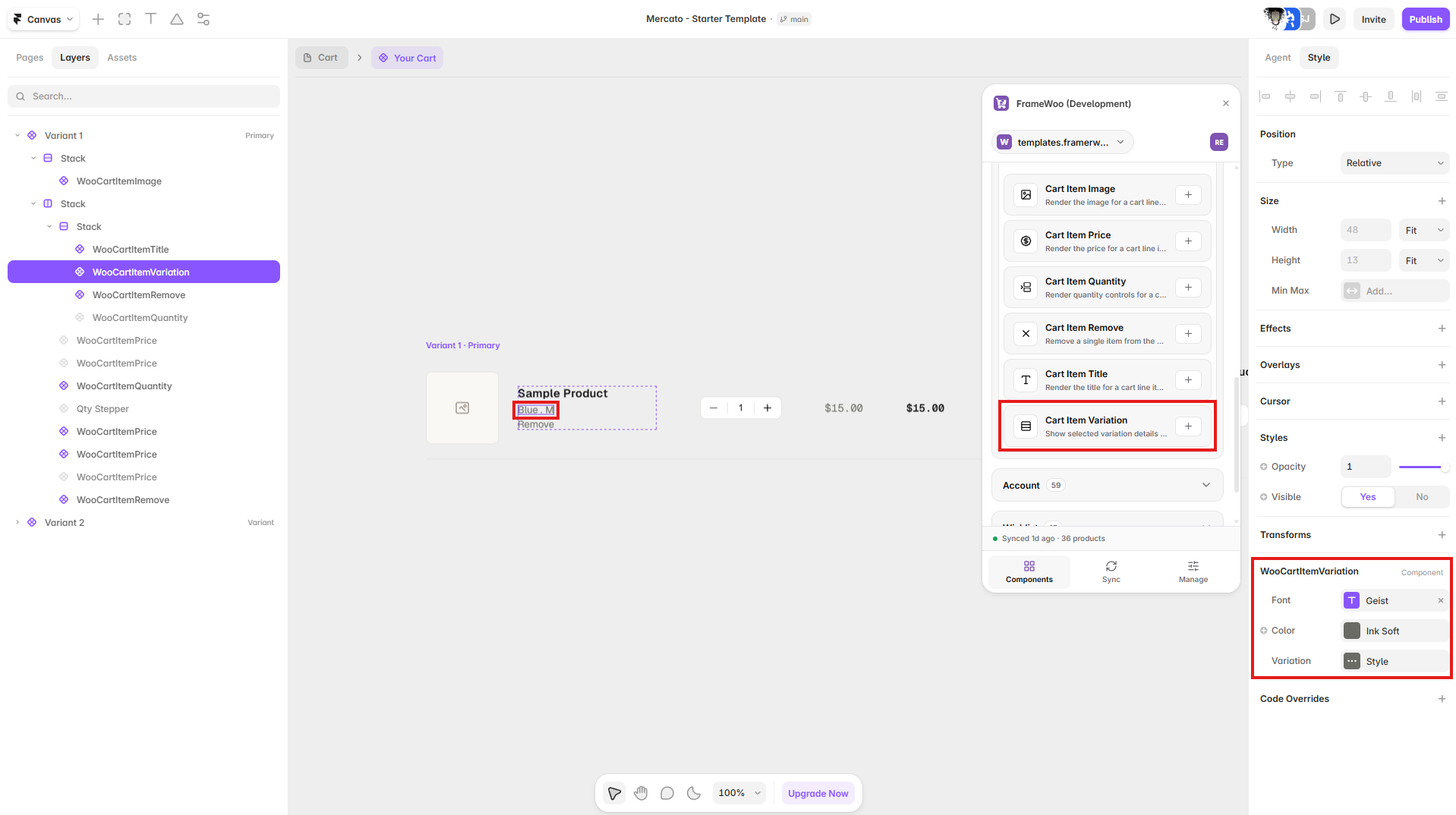Screen dimensions: 1456x815
Task: Increase quantity with canvas plus stepper
Action: point(767,408)
